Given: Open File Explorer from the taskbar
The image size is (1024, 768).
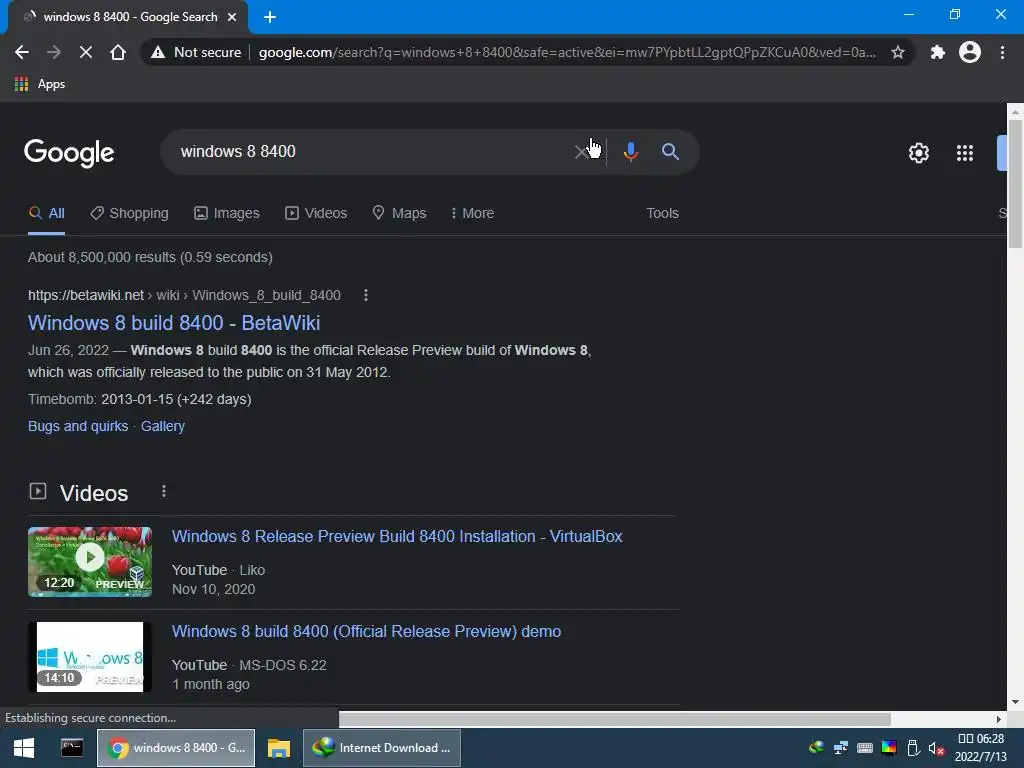Looking at the screenshot, I should [x=279, y=748].
